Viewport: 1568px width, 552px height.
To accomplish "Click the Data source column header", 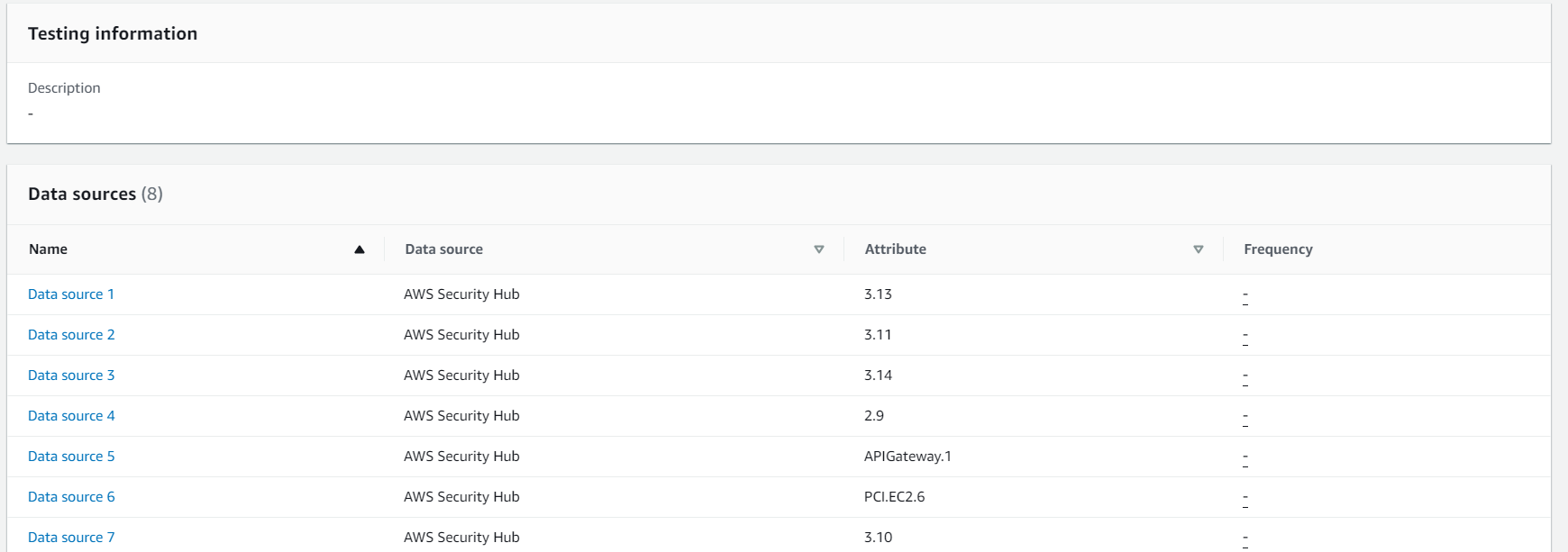I will (444, 249).
